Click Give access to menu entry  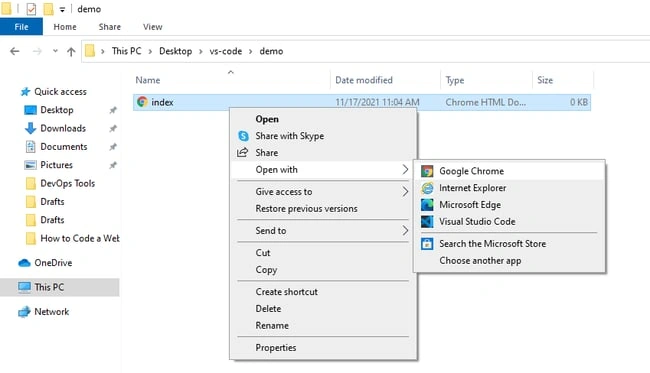coord(323,191)
